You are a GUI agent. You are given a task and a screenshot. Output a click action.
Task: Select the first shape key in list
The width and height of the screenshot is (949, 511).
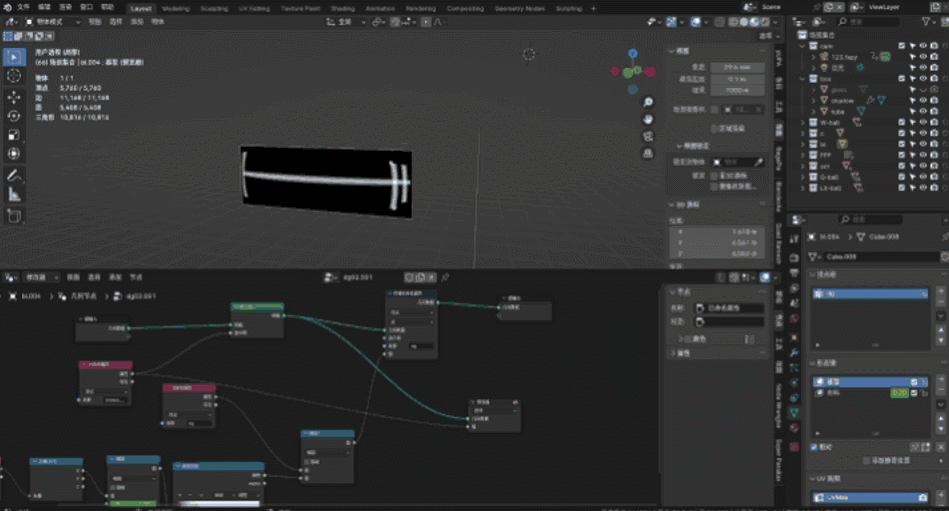[870, 381]
